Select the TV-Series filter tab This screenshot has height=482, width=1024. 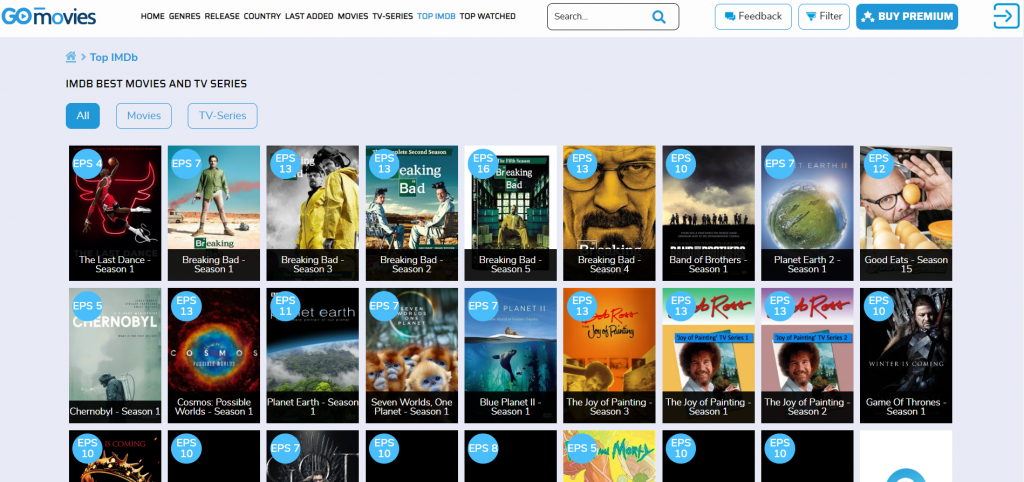click(x=223, y=116)
